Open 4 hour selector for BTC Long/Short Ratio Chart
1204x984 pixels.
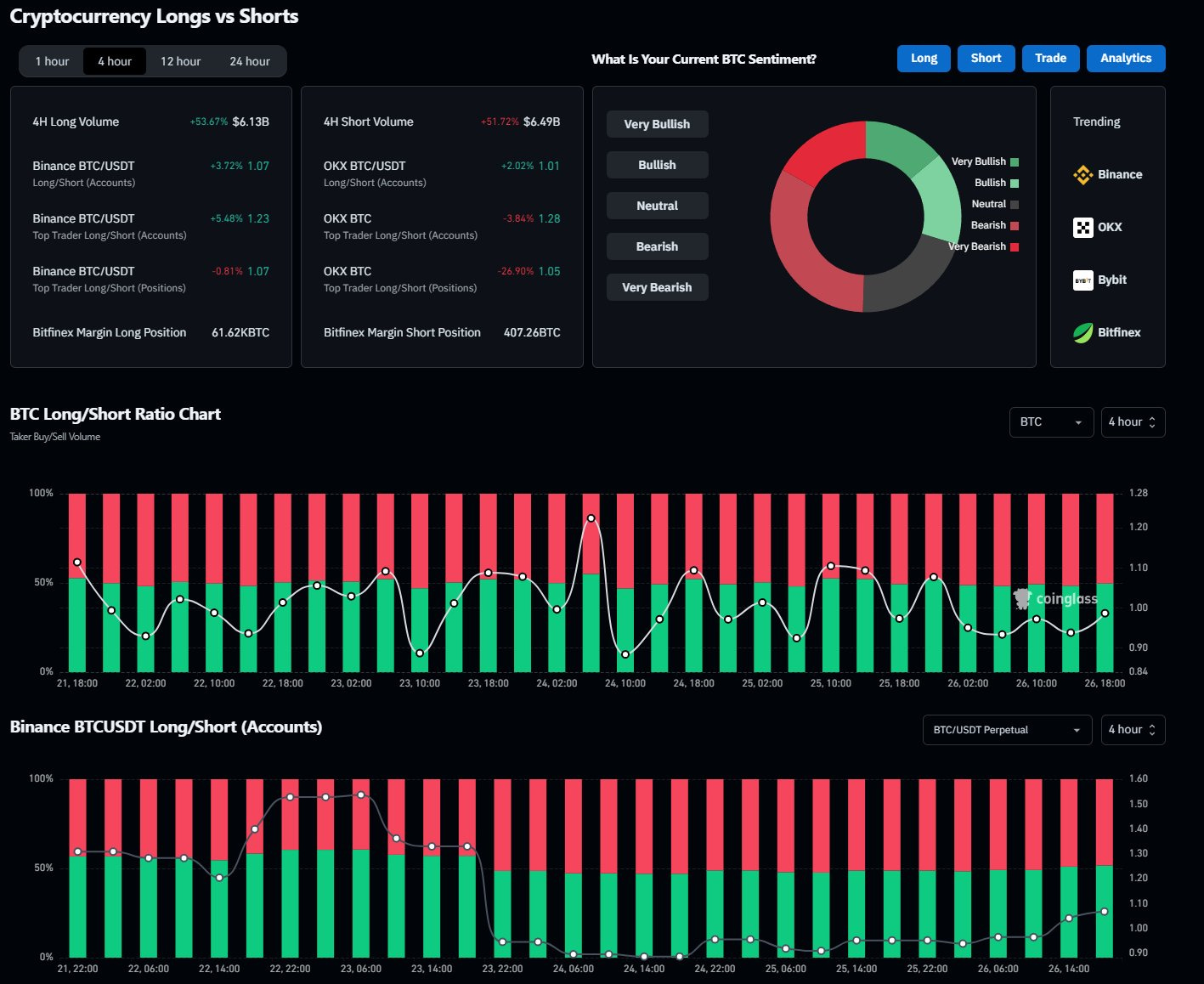coord(1133,422)
